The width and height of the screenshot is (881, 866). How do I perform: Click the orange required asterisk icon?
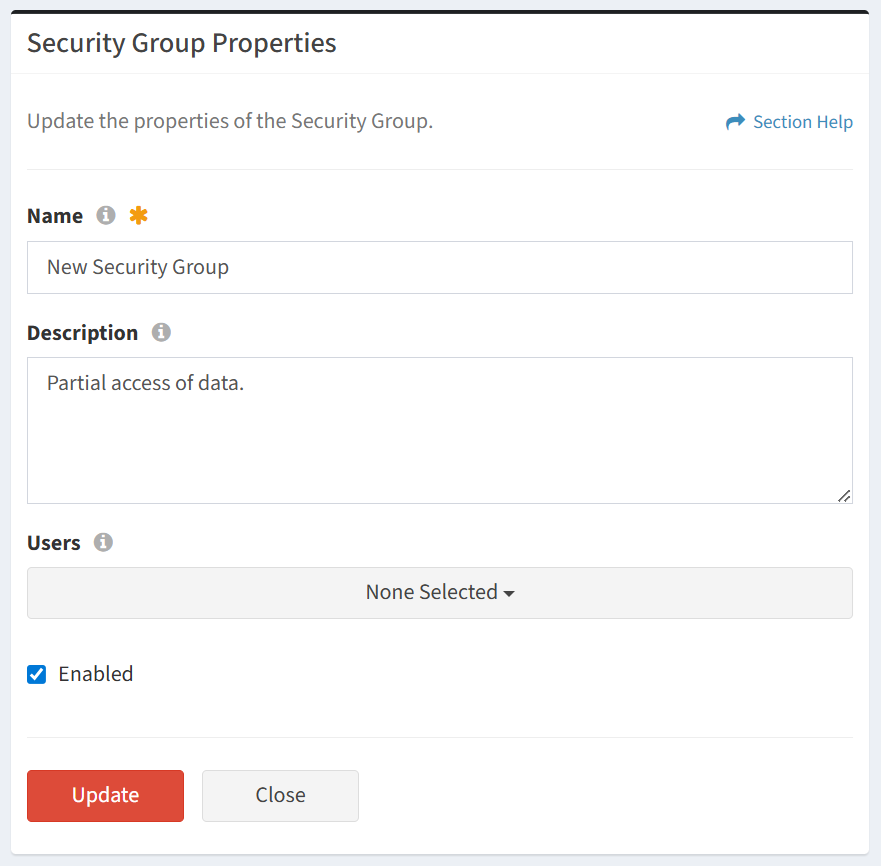coord(138,215)
